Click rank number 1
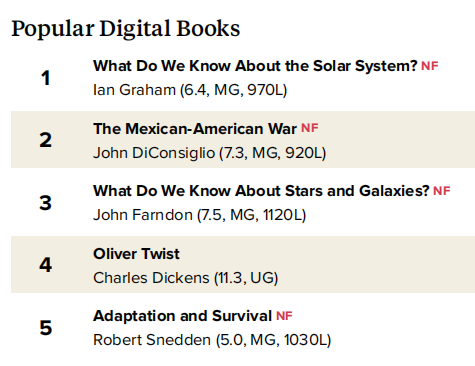 point(45,78)
